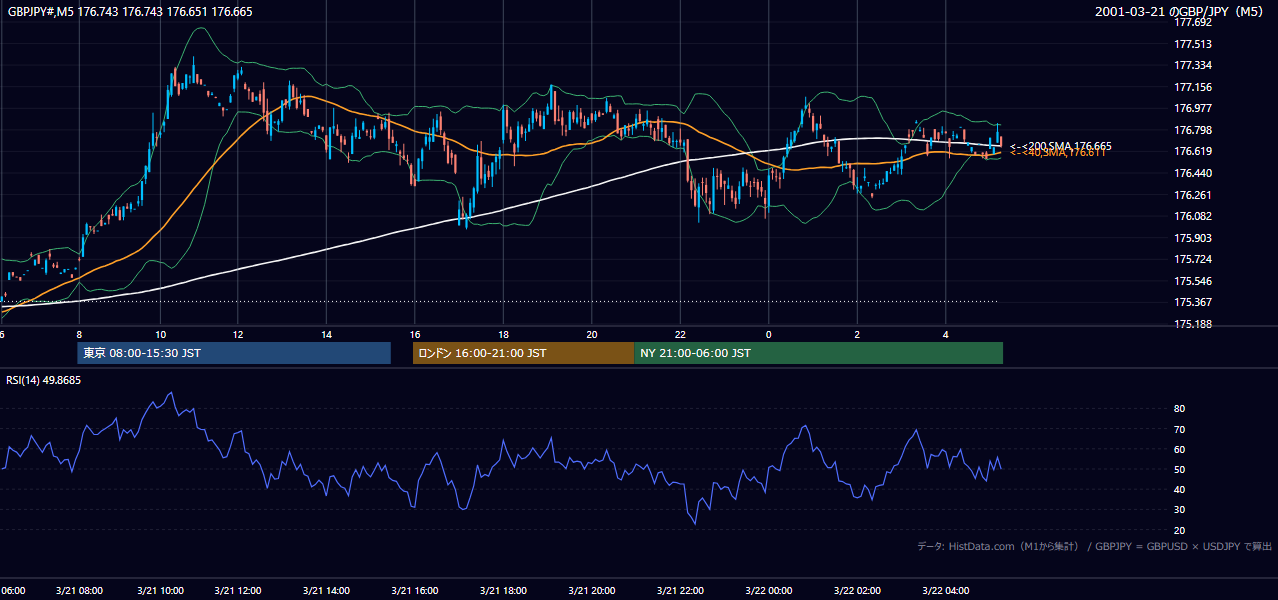Click the London 16:00-21:00 JST session bar
This screenshot has height=600, width=1278.
tap(523, 353)
